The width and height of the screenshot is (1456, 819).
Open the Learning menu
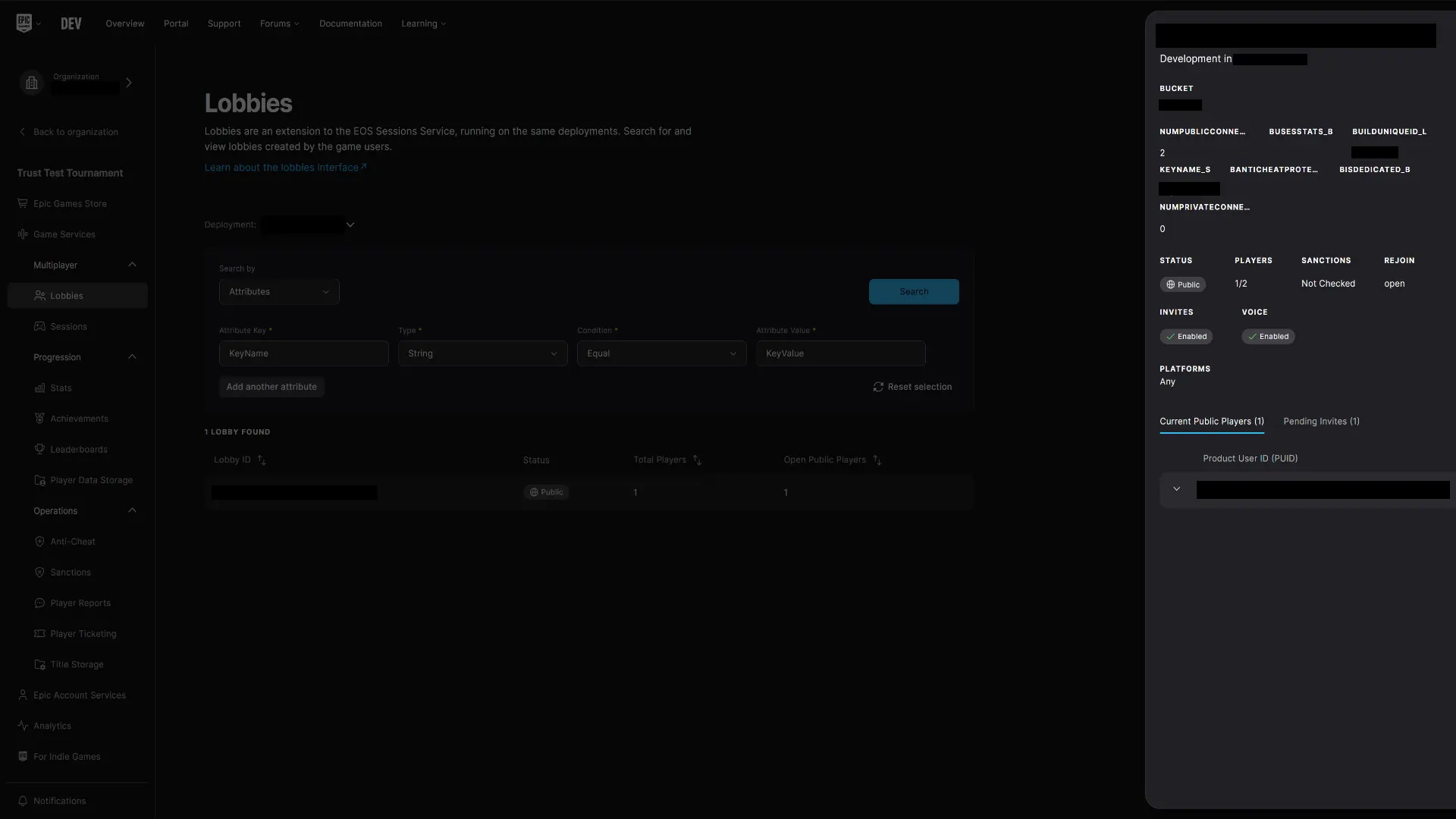point(424,24)
